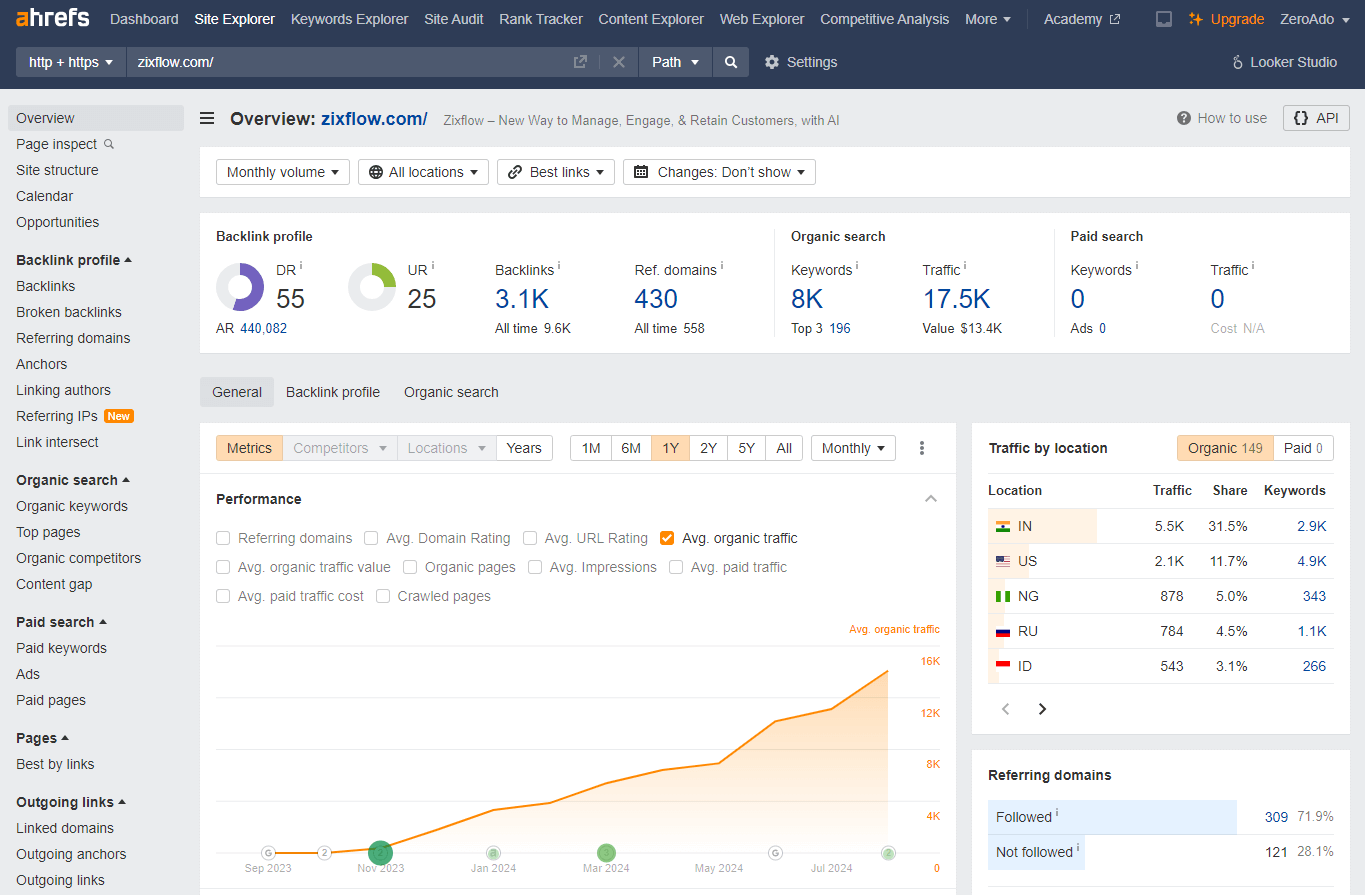The width and height of the screenshot is (1365, 895).
Task: Click the 3.1K backlinks number
Action: click(522, 299)
